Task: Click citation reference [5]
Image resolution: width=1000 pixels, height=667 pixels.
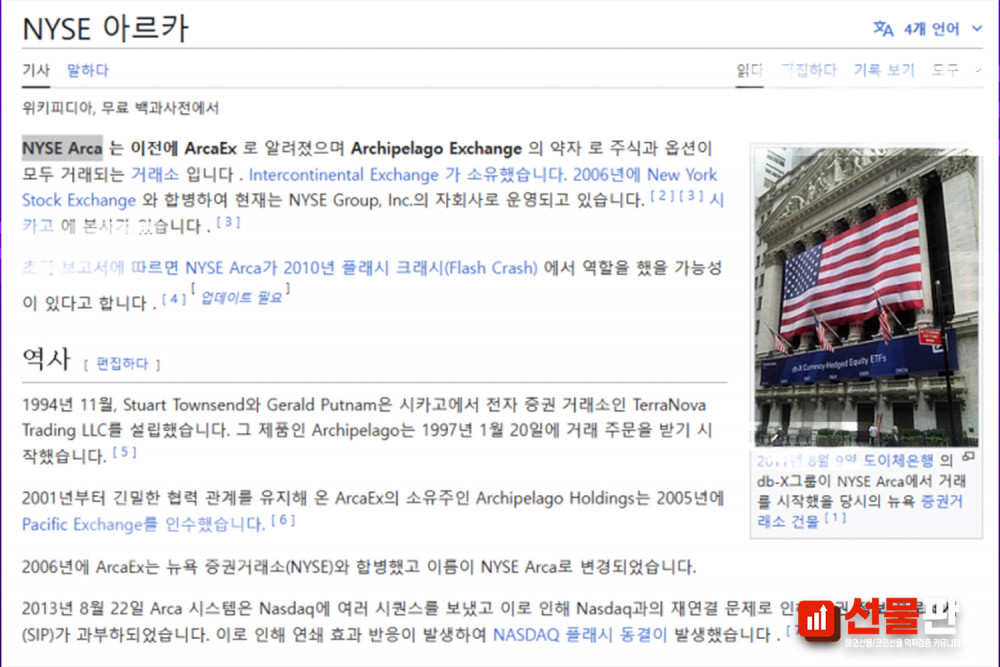Action: [x=124, y=453]
